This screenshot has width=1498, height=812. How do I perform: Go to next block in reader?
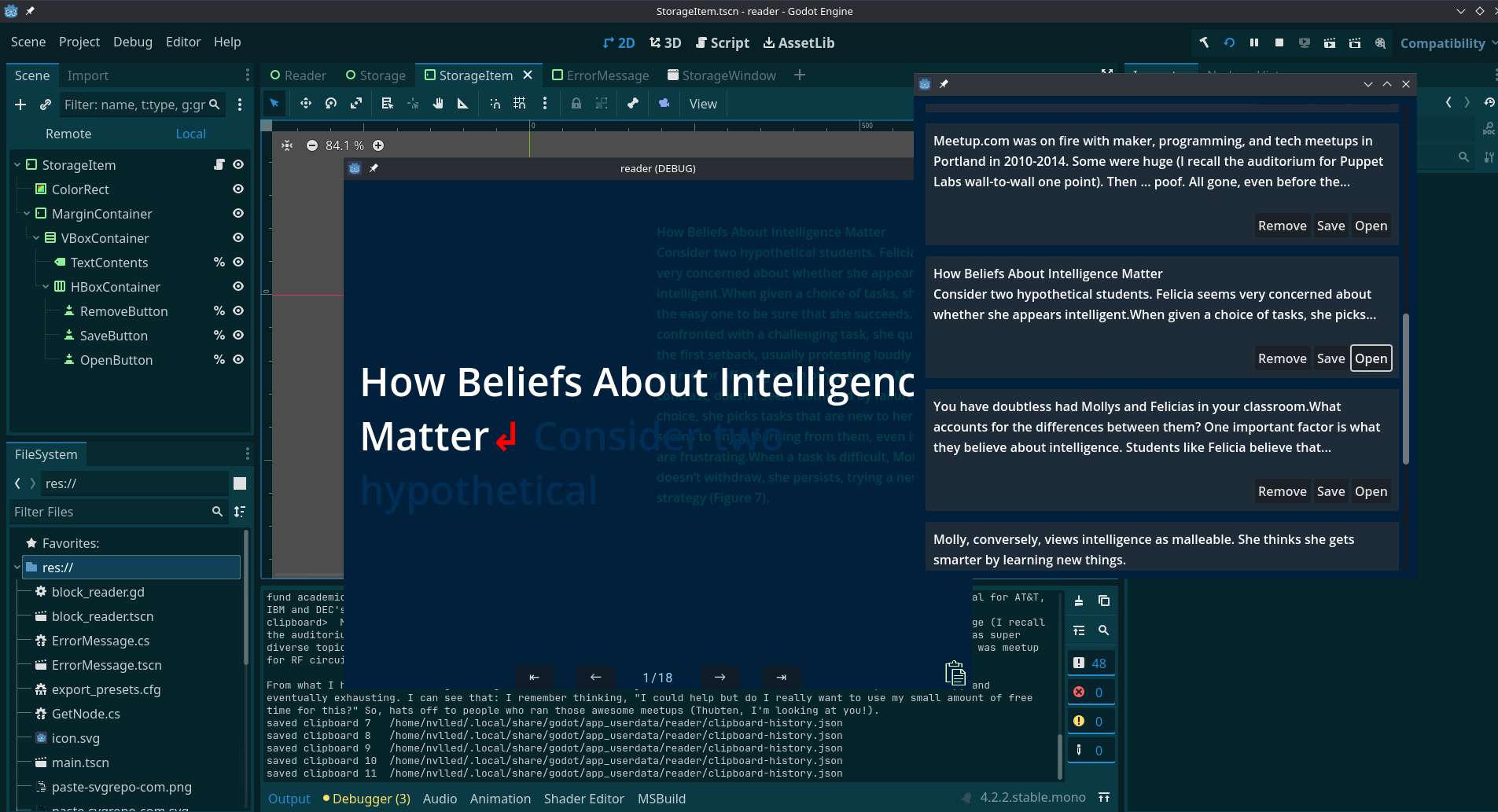[720, 677]
